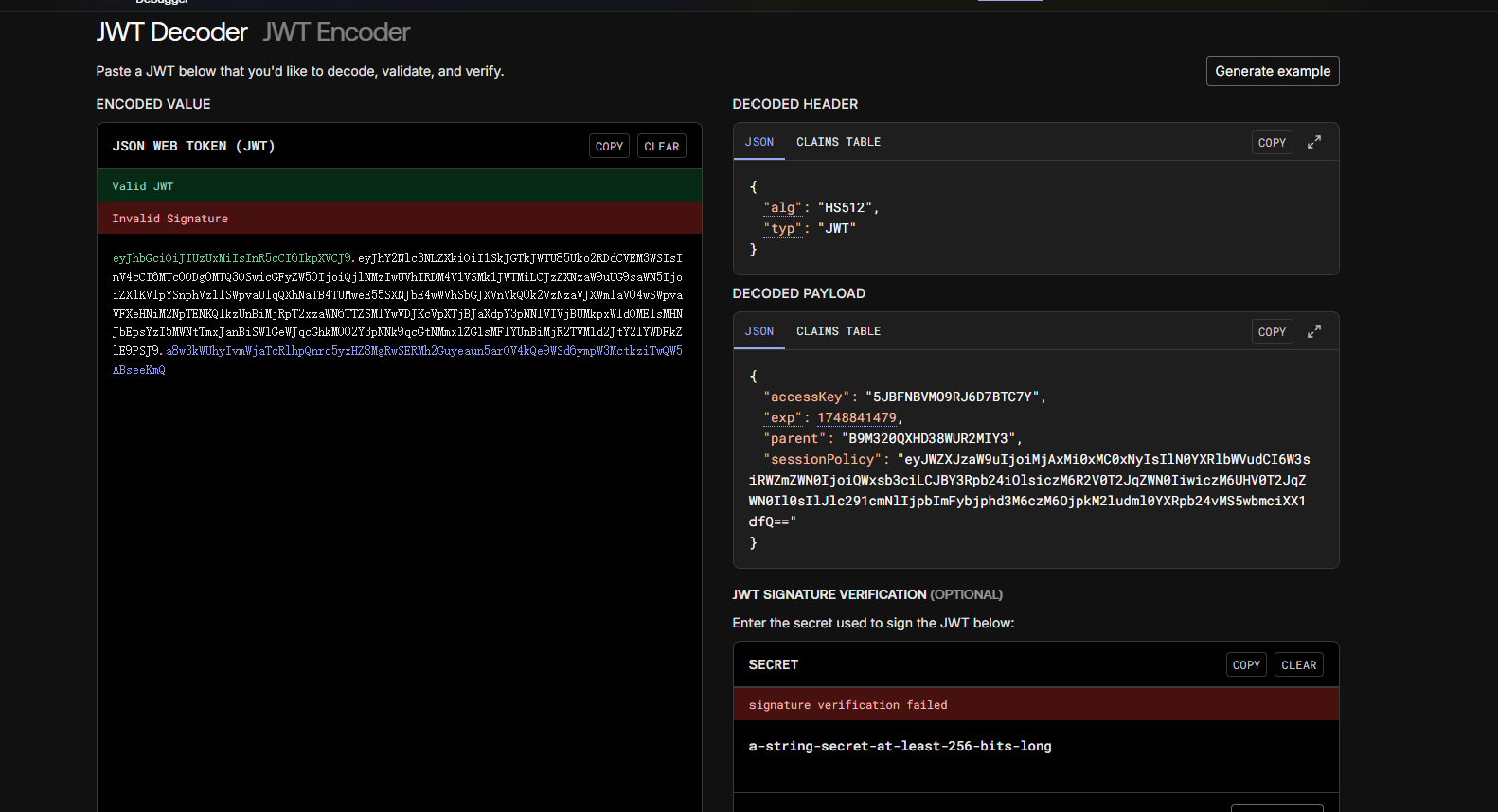The image size is (1498, 812).
Task: Click the "Valid JWT" status banner
Action: point(400,186)
